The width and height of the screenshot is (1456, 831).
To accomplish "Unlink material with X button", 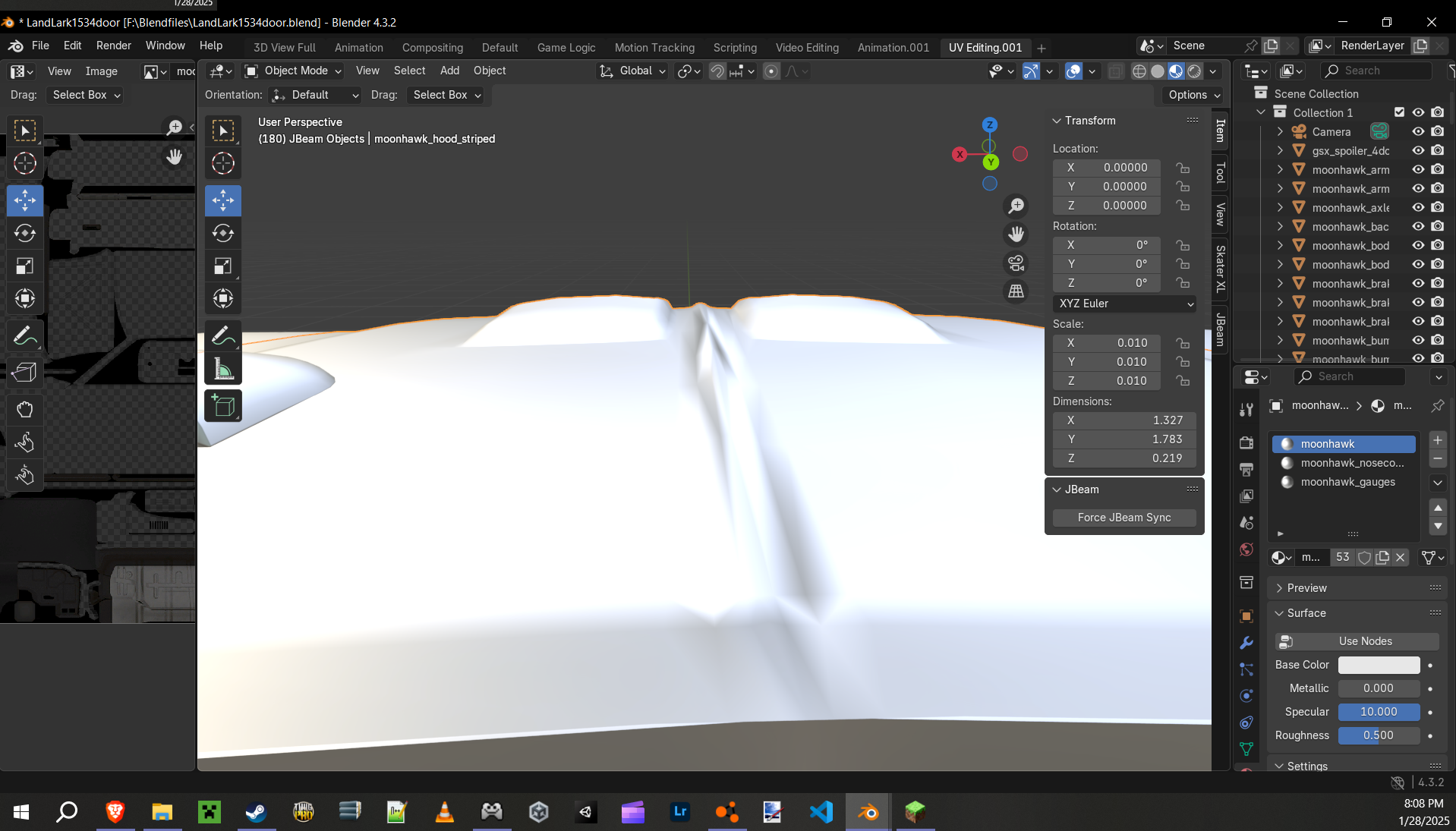I will point(1401,557).
